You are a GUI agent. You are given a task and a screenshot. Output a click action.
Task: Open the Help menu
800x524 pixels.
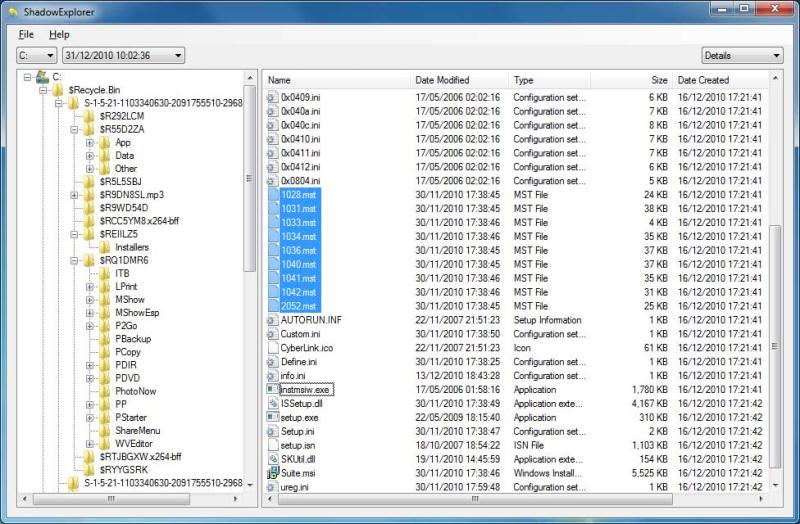[x=59, y=35]
